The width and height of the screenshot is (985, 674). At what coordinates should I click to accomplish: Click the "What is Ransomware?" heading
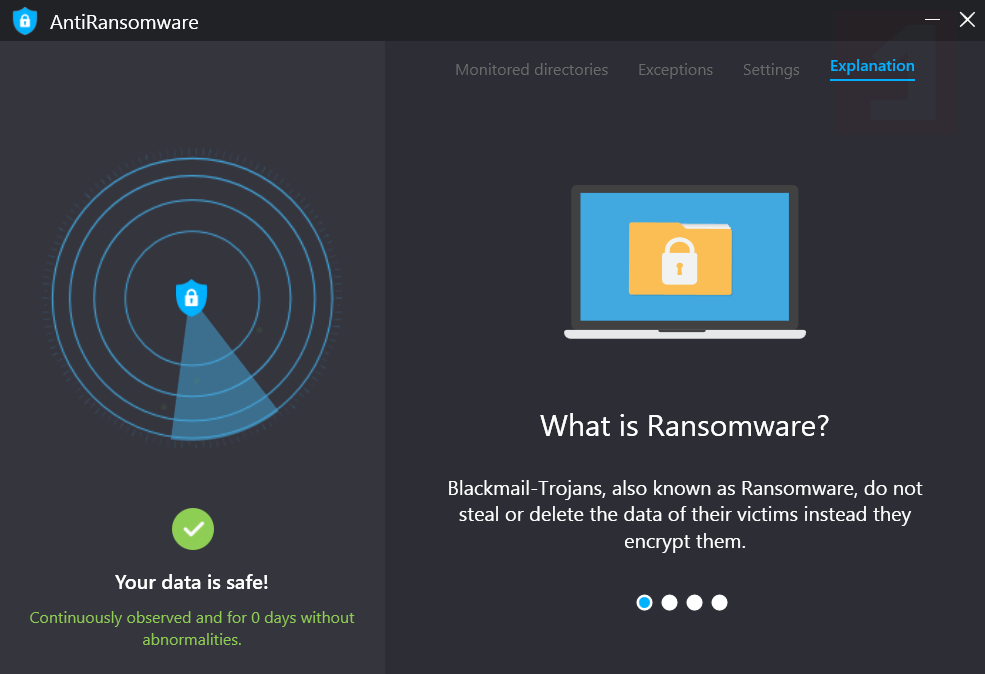pyautogui.click(x=685, y=426)
